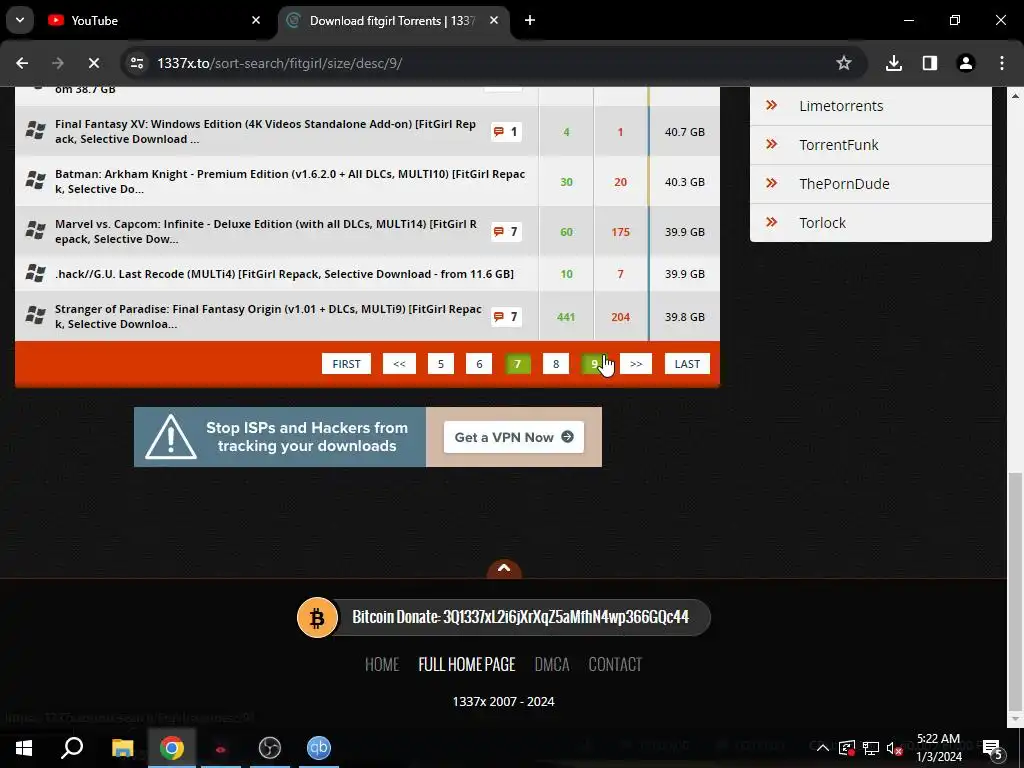The height and width of the screenshot is (768, 1024).
Task: Show hidden system tray icons
Action: coord(823,748)
